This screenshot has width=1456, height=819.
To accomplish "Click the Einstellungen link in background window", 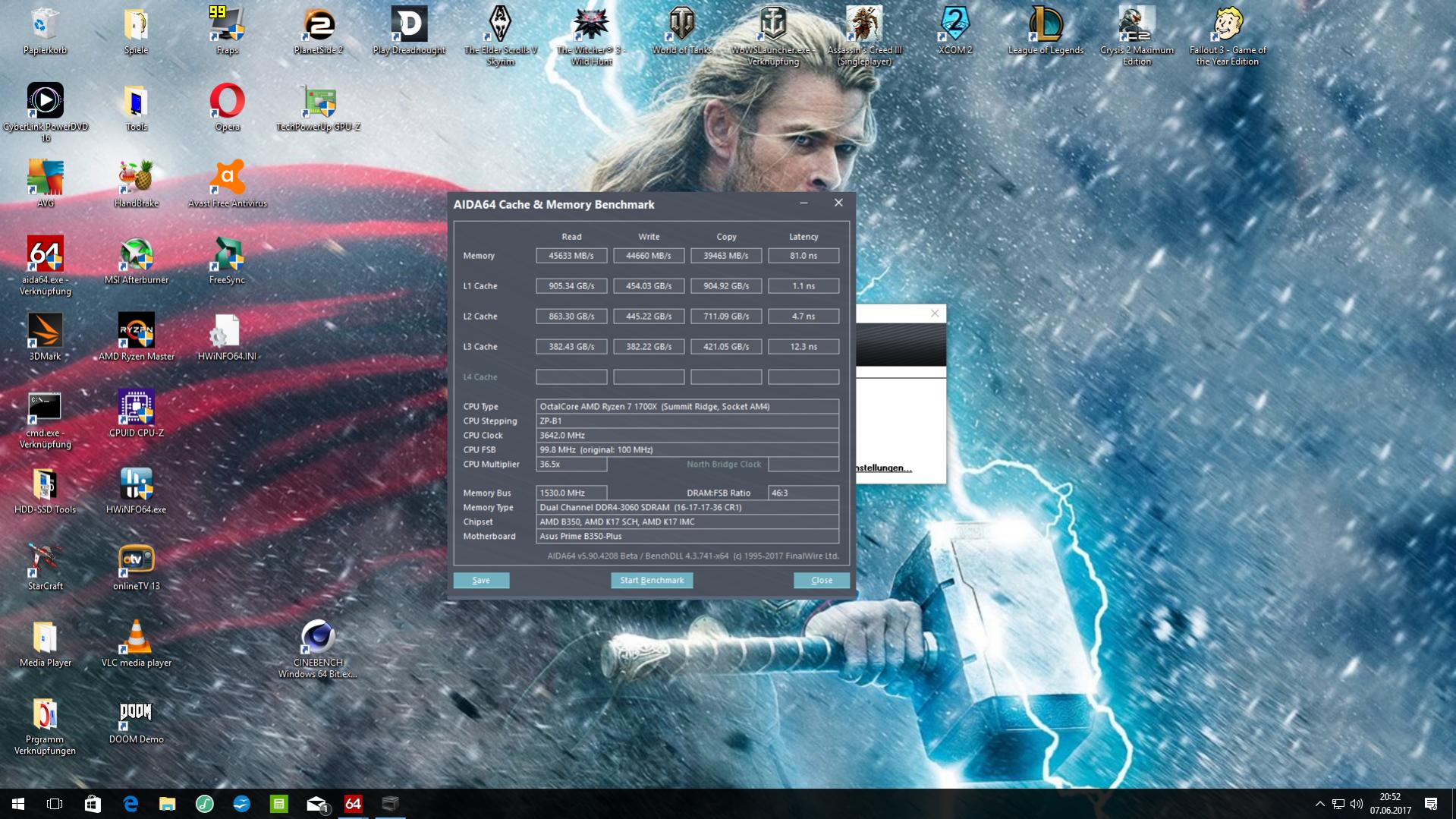I will (884, 468).
